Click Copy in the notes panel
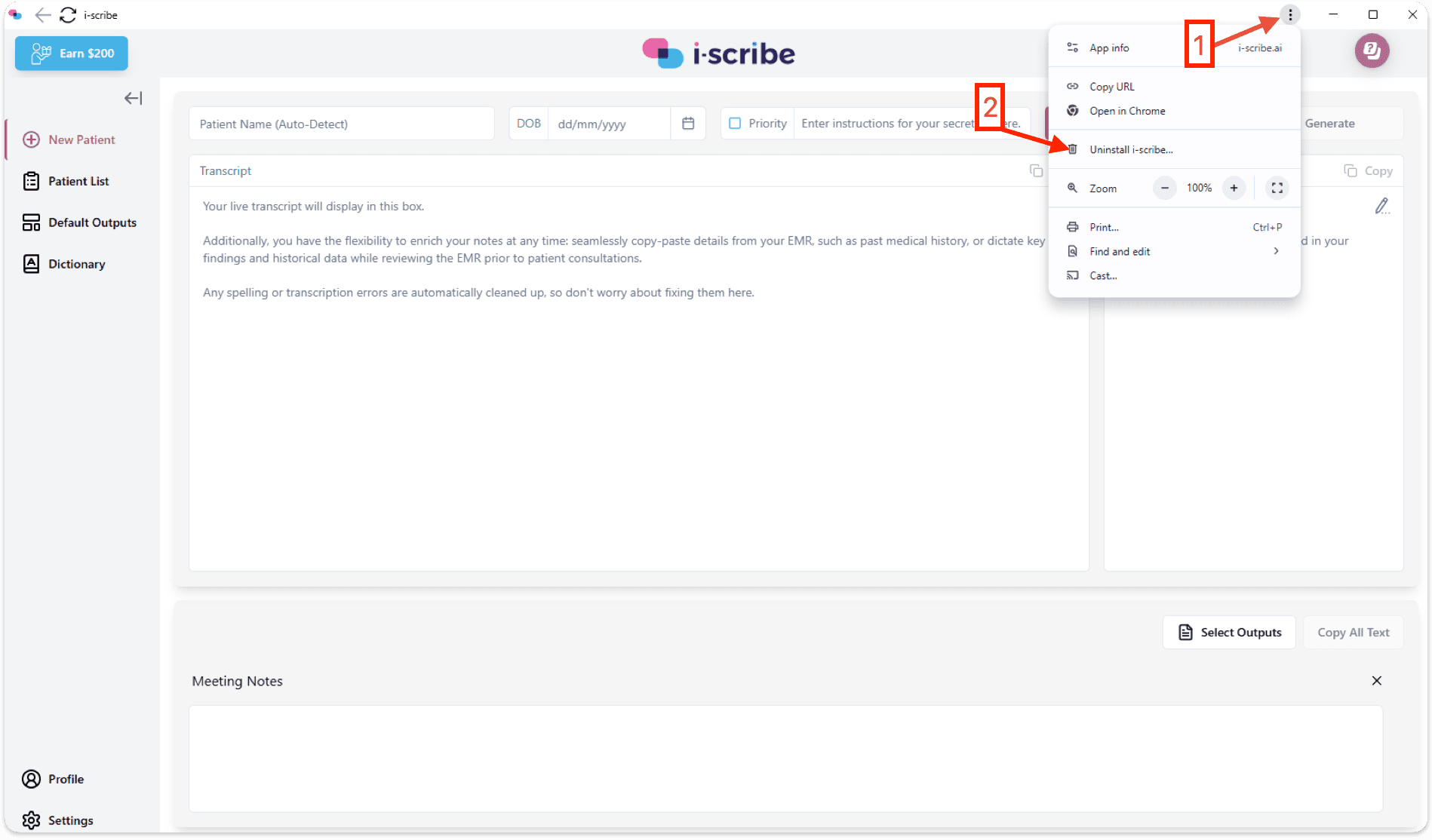 coord(1368,171)
